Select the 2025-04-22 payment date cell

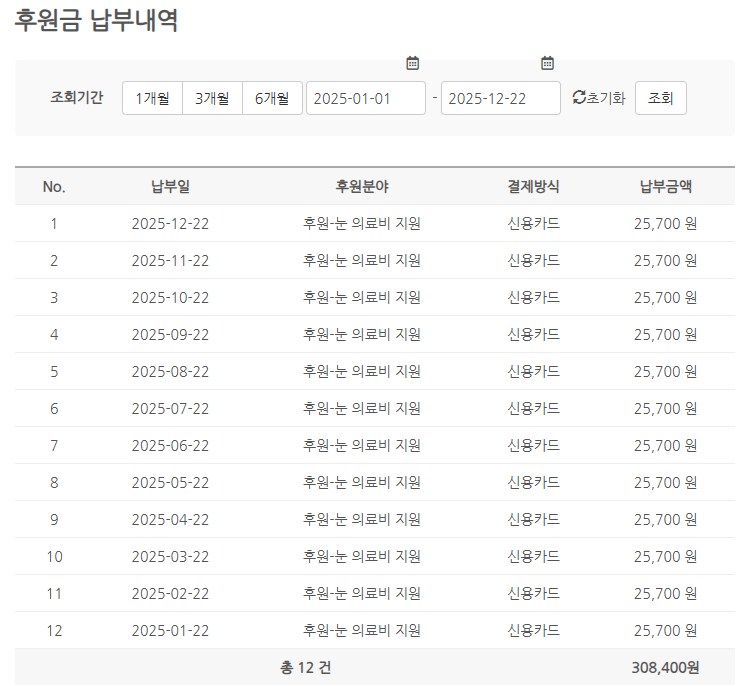(170, 520)
